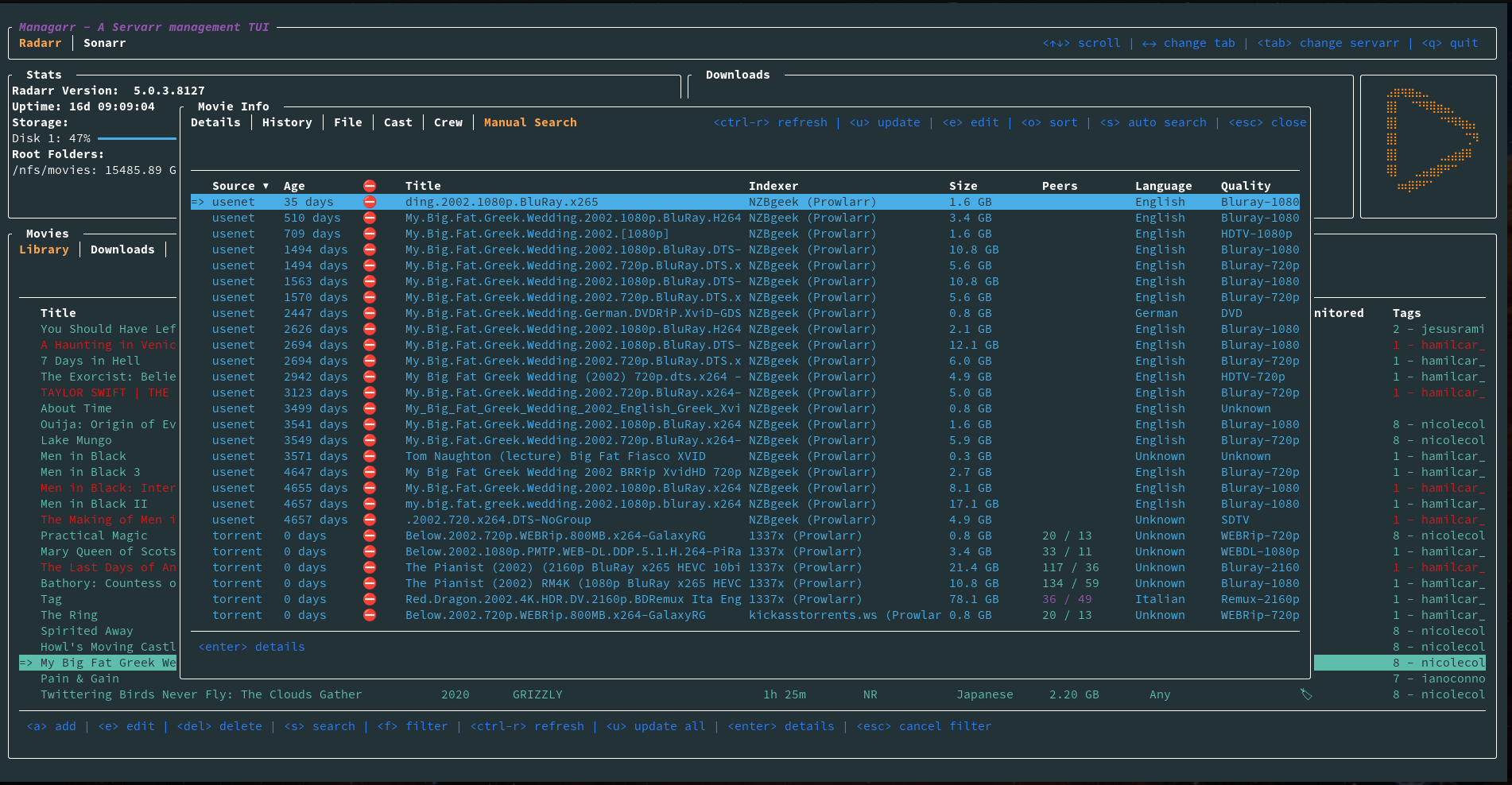This screenshot has height=785, width=1512.
Task: Open the History tab in Movie Info
Action: coord(287,122)
